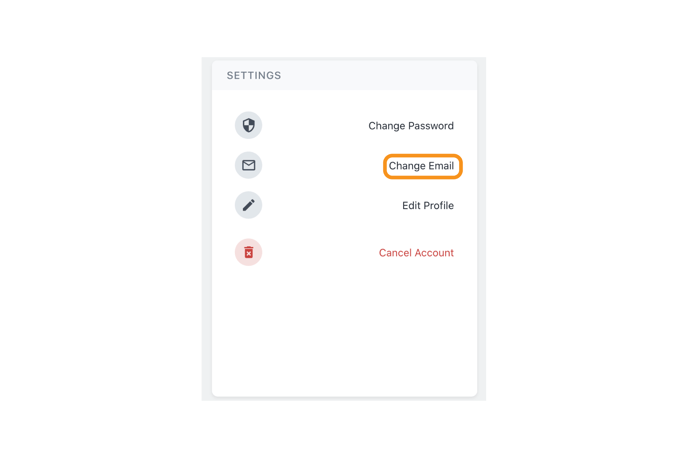
Task: Click the SETTINGS header title
Action: (254, 75)
